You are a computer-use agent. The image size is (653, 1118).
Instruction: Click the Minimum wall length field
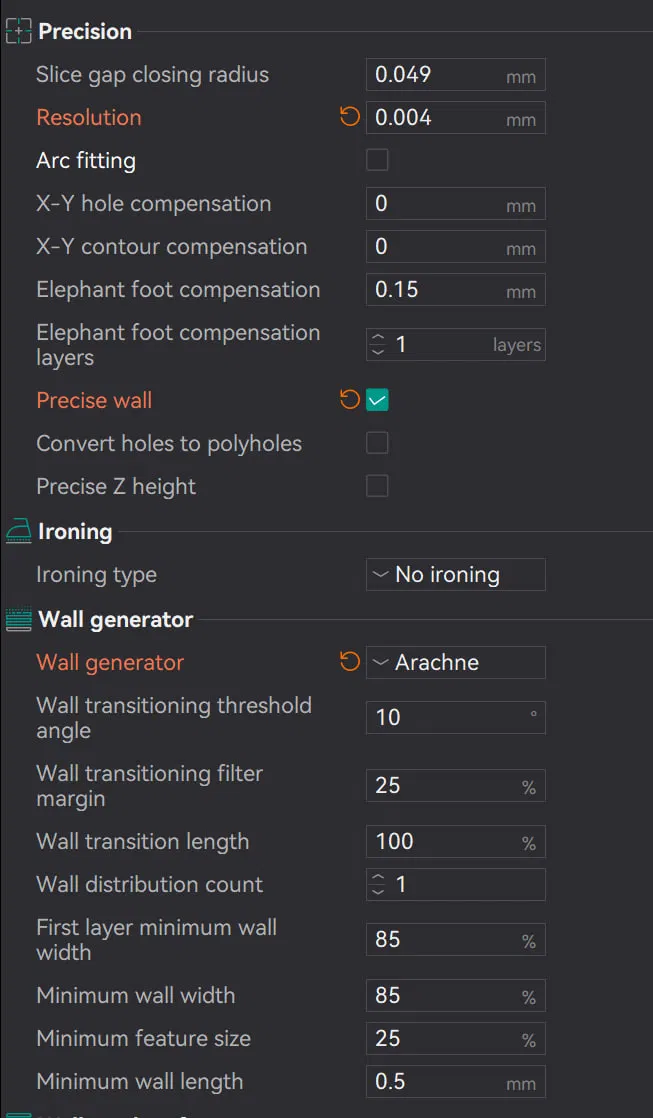coord(437,1082)
